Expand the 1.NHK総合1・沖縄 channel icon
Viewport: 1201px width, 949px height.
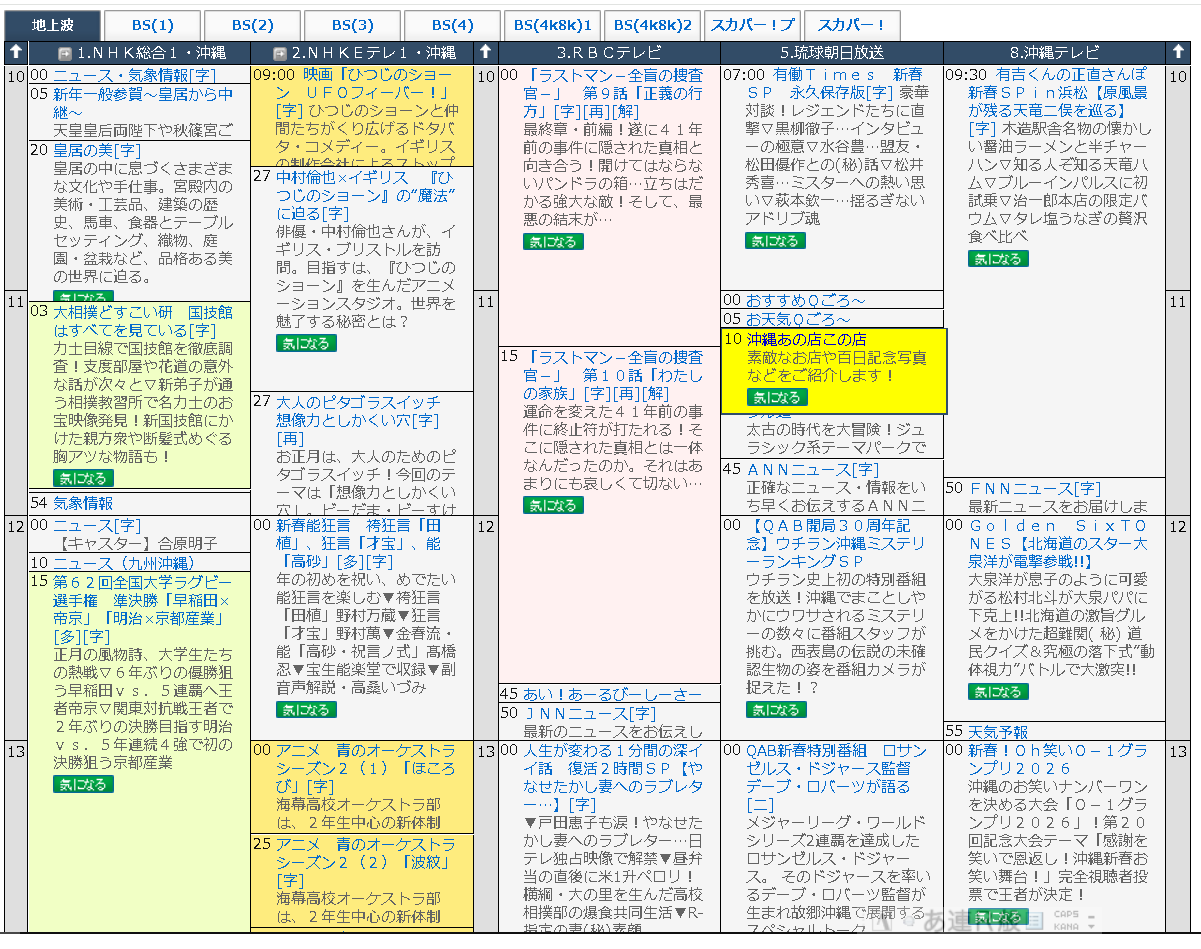[64, 53]
